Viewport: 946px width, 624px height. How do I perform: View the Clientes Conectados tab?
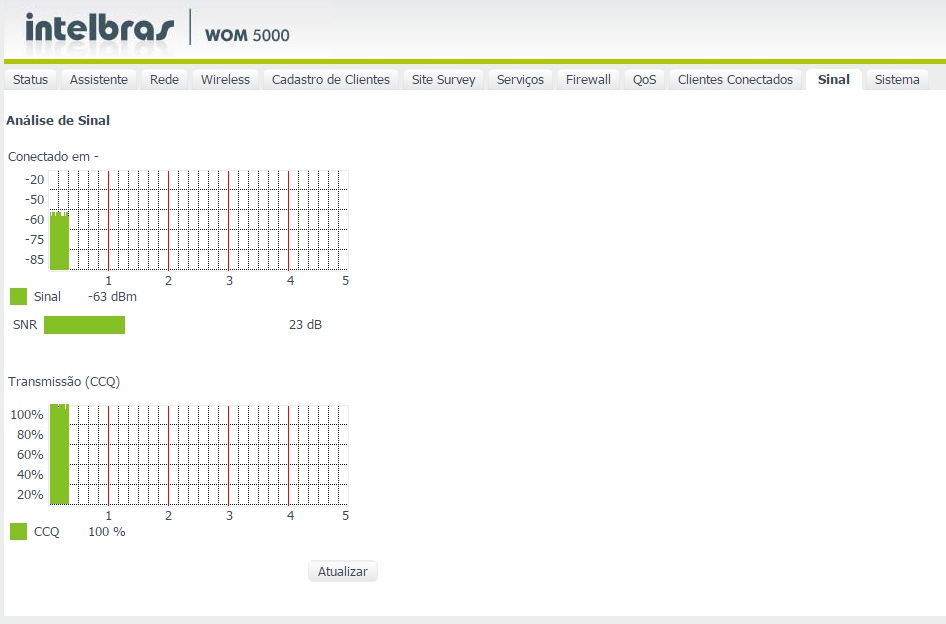pos(735,80)
